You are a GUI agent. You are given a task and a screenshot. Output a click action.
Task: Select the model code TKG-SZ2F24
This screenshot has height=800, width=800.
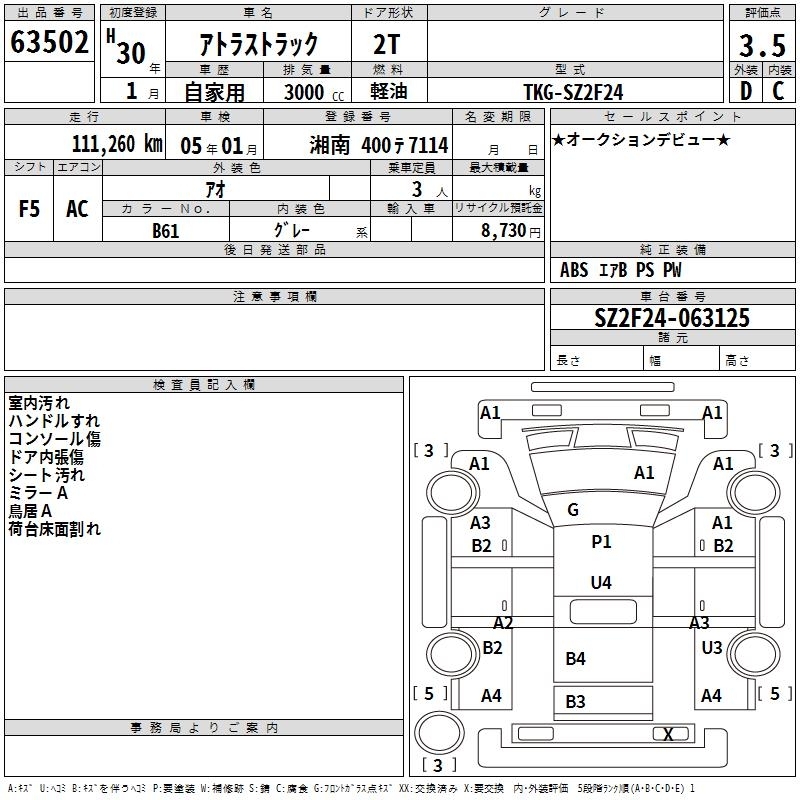(x=573, y=92)
